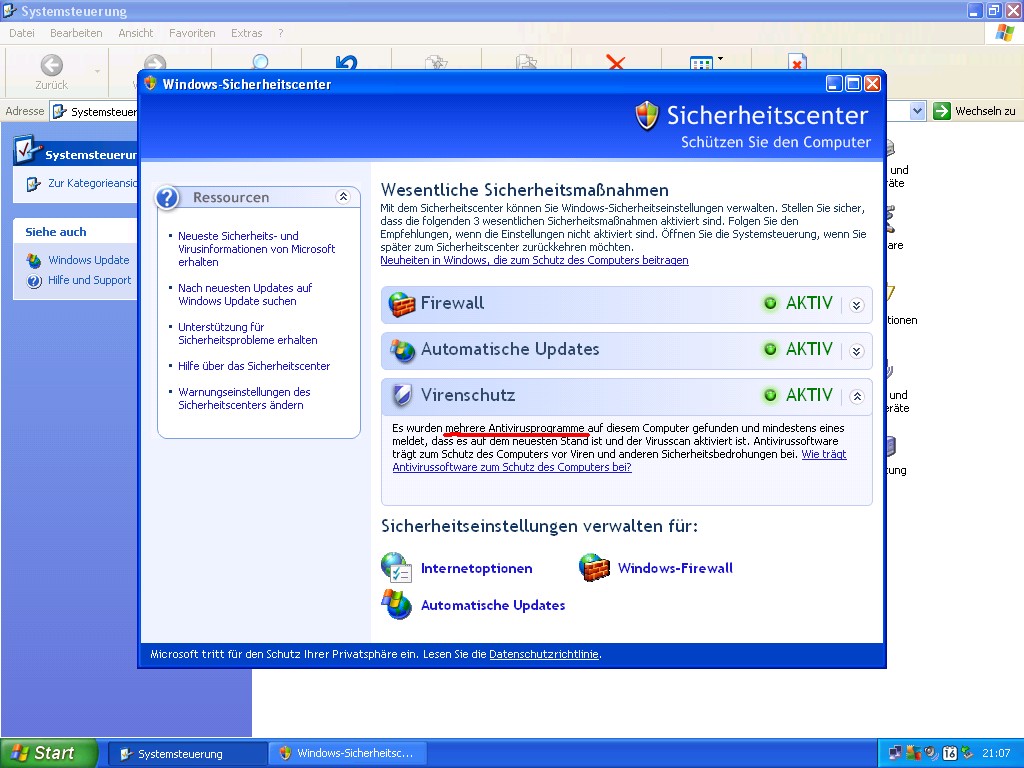
Task: Click the Views grid icon in Systemsteuerung toolbar
Action: coord(701,63)
